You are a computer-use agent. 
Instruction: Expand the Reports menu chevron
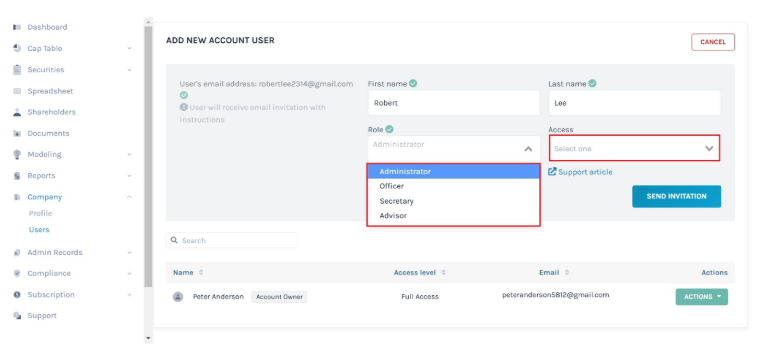click(129, 175)
